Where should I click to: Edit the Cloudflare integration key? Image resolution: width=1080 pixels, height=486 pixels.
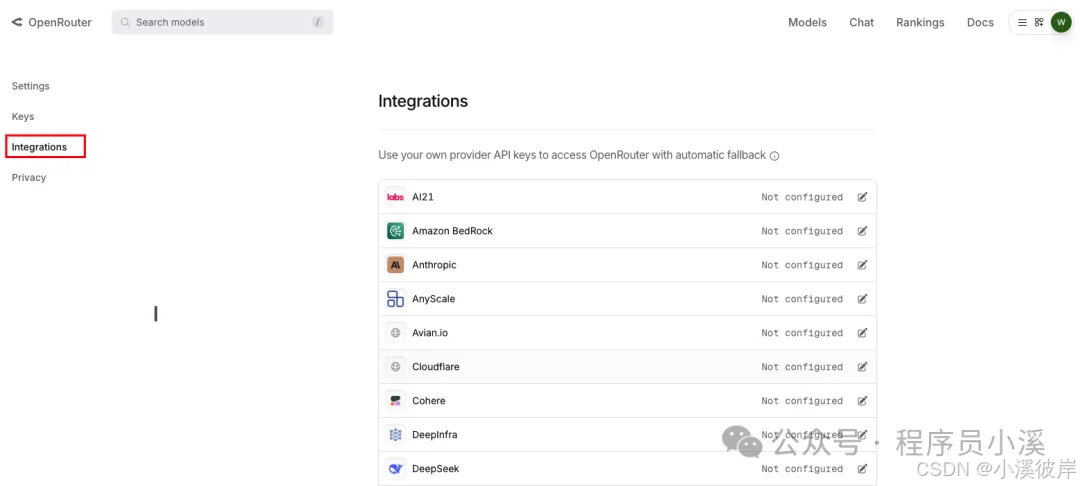point(862,367)
